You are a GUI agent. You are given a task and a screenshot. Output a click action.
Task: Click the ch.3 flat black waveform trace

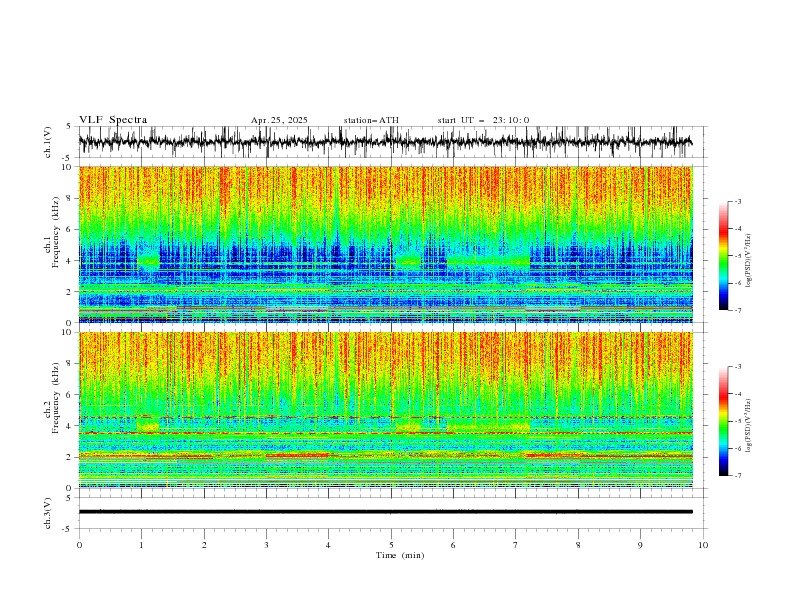click(x=385, y=512)
